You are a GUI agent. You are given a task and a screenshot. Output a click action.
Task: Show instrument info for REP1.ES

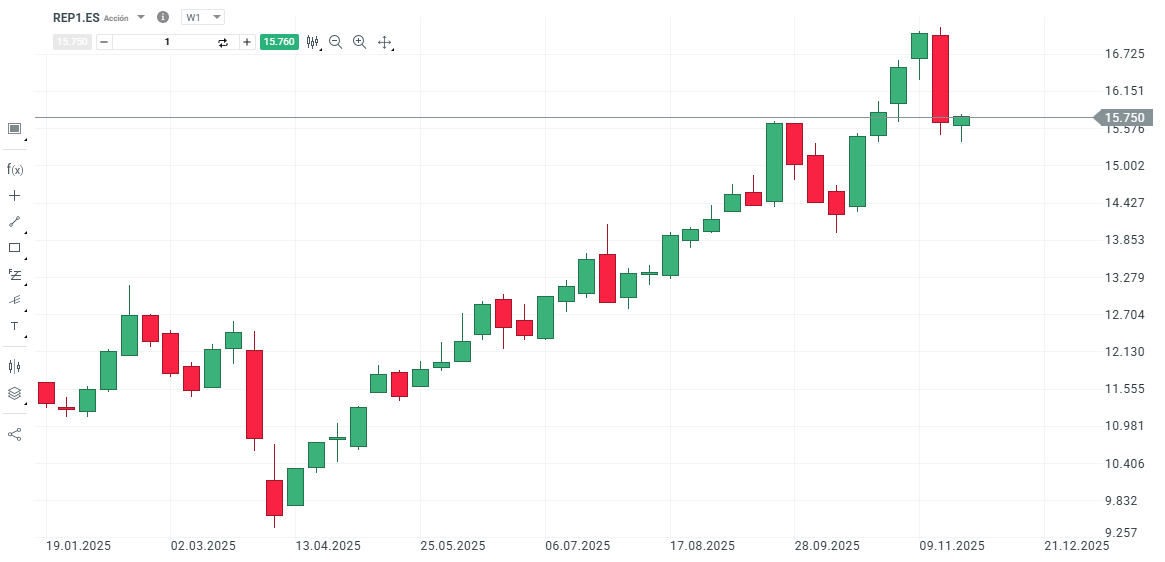coord(163,17)
